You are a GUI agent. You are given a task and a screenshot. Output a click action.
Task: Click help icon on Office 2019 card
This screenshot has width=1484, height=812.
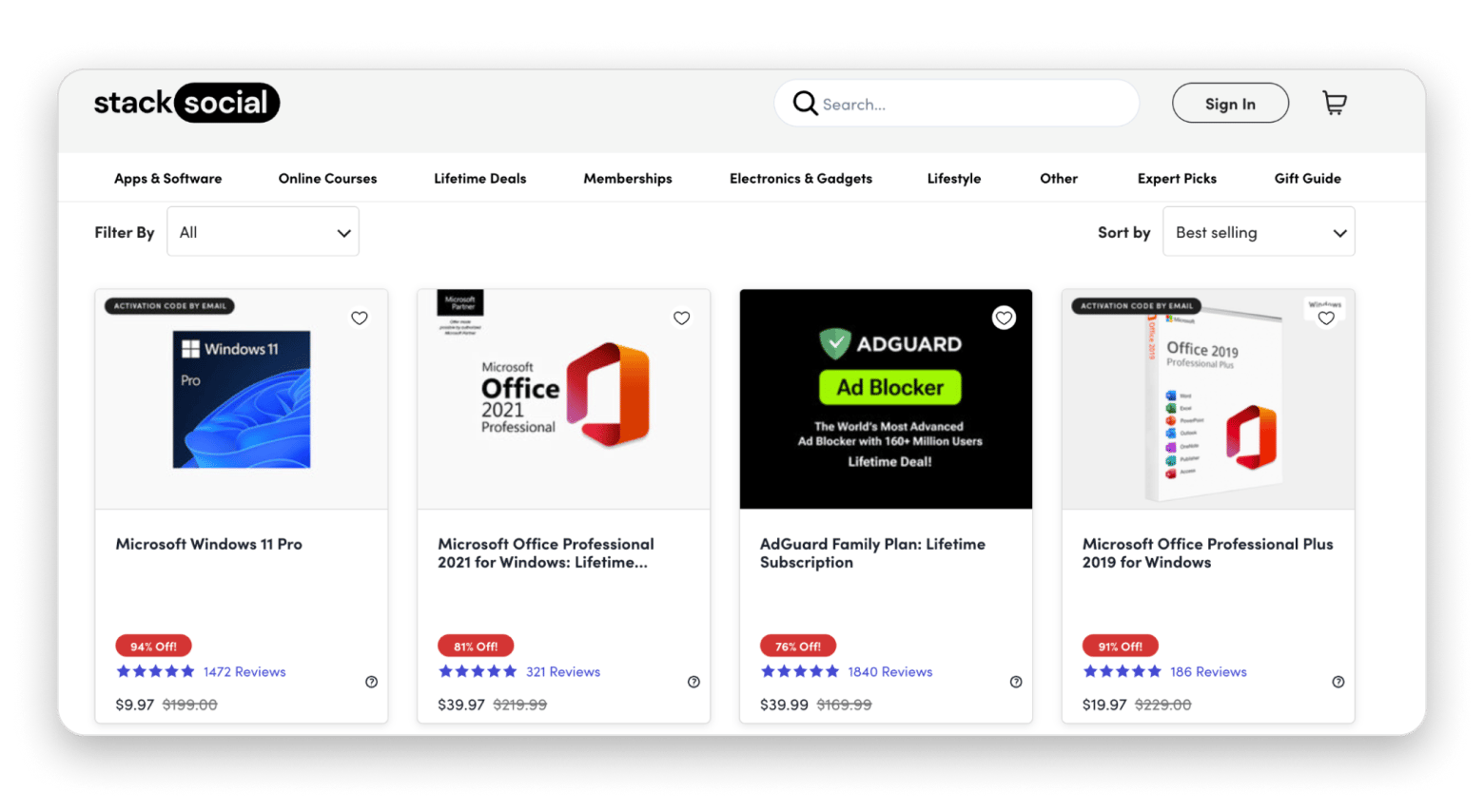point(1338,682)
